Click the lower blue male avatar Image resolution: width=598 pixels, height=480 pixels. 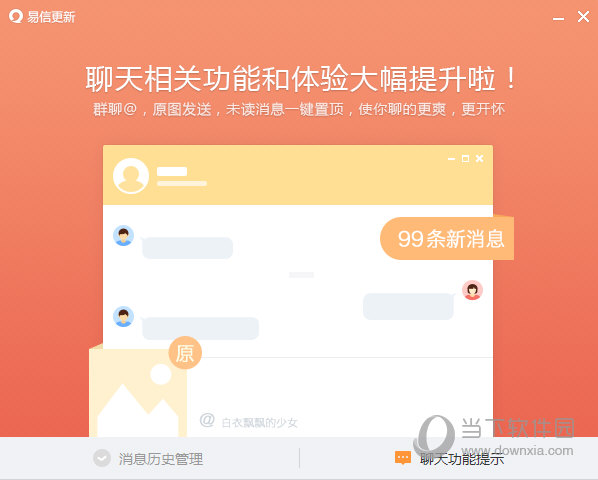(x=123, y=316)
